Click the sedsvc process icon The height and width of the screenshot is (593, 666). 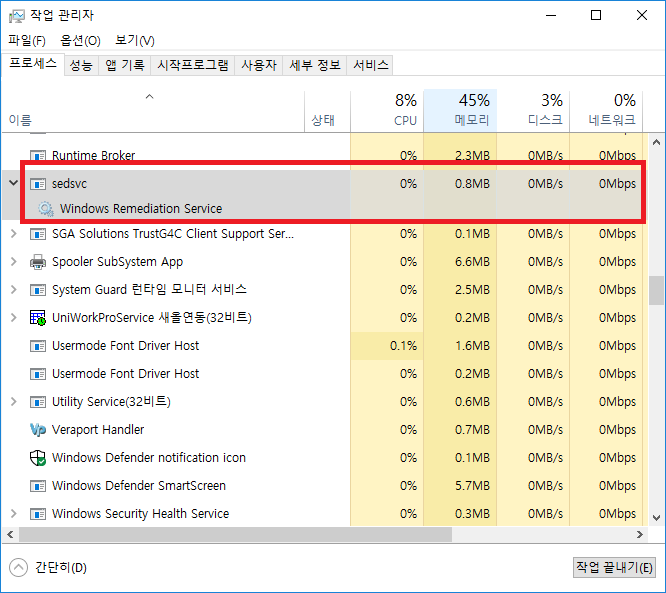point(38,184)
